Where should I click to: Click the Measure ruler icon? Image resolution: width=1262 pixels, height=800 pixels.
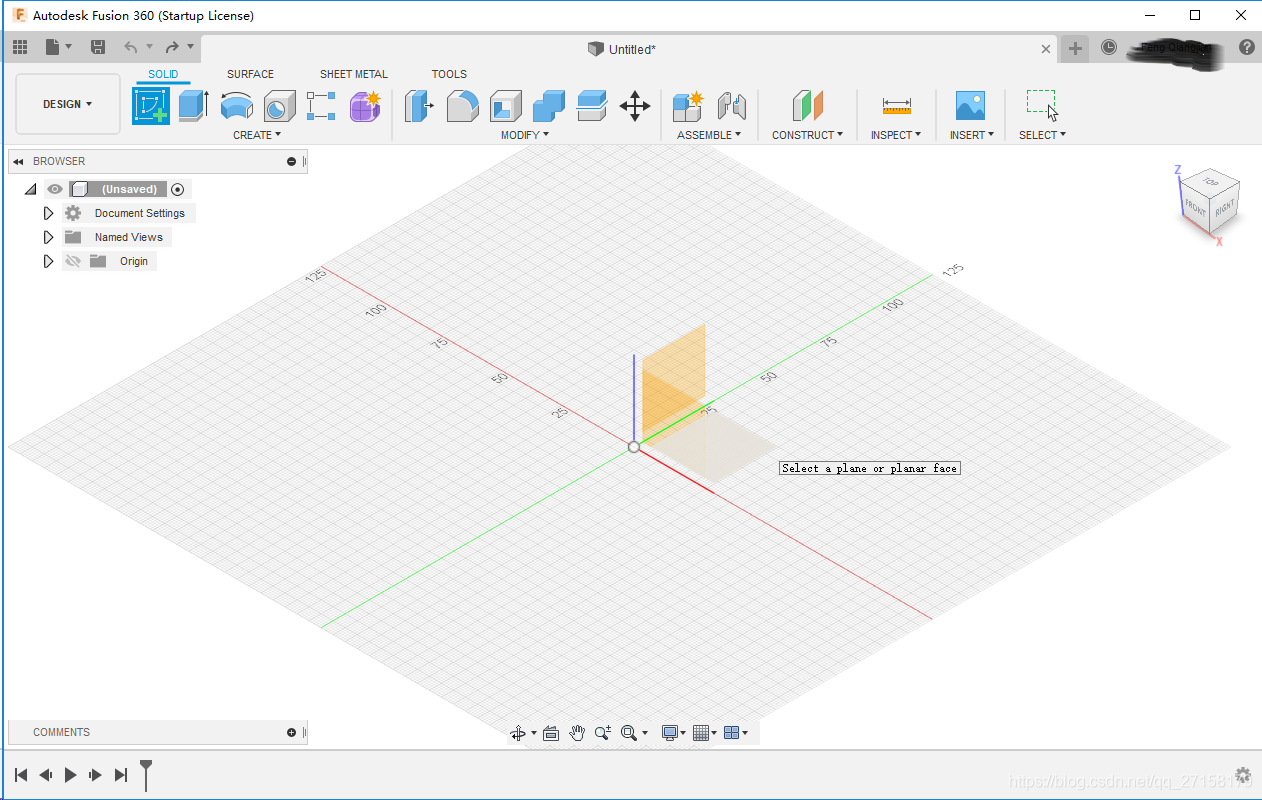(896, 105)
